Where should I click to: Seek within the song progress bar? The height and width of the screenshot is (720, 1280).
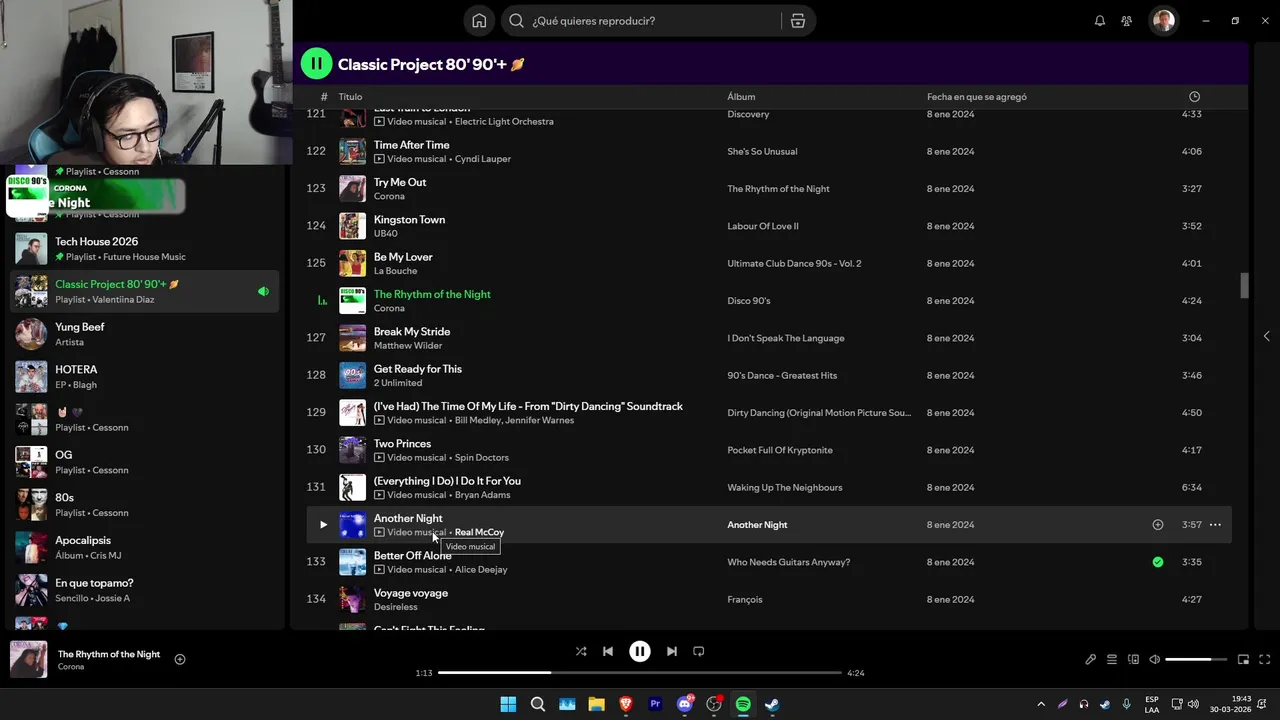click(640, 673)
